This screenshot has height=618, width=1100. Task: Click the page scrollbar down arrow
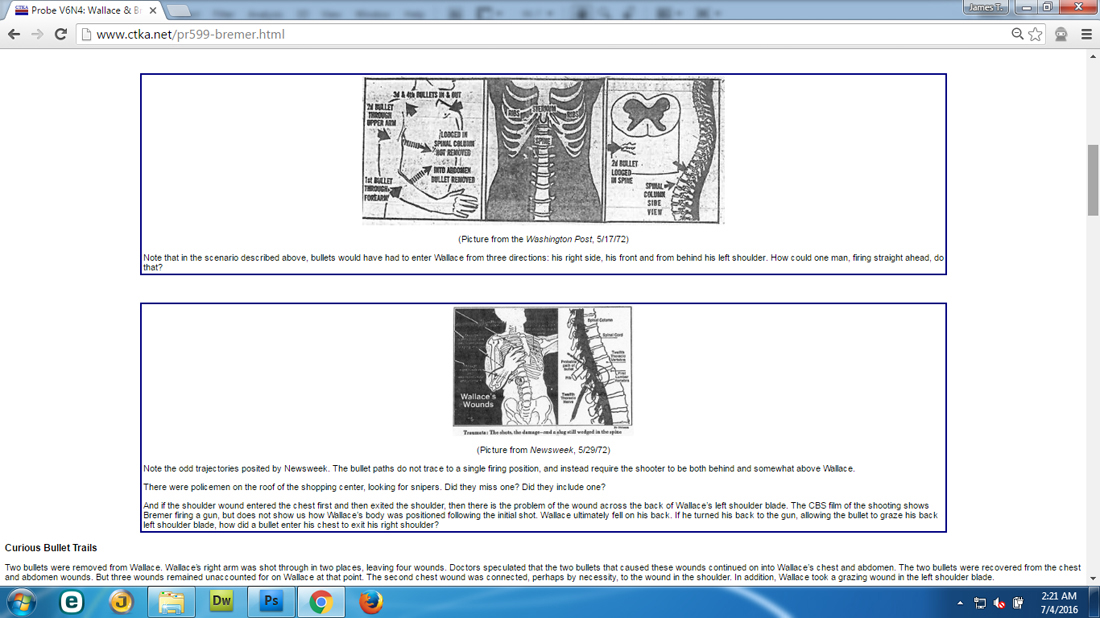tap(1092, 578)
